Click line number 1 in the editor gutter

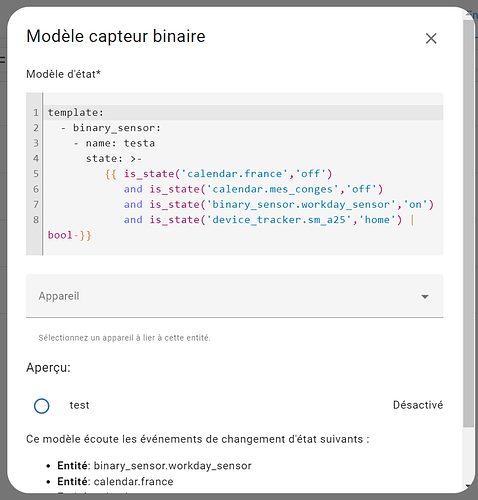[x=36, y=113]
